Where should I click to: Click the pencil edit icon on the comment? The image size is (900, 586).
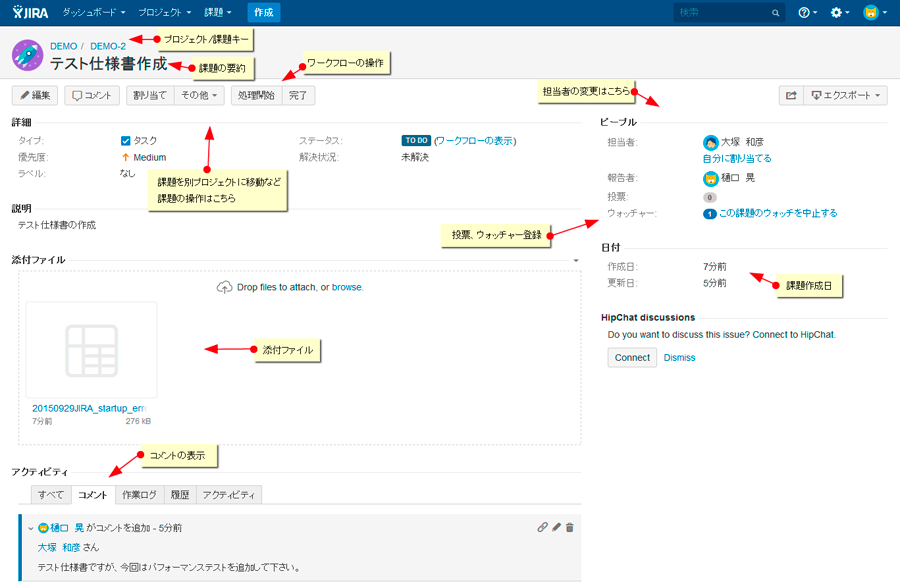[x=556, y=527]
